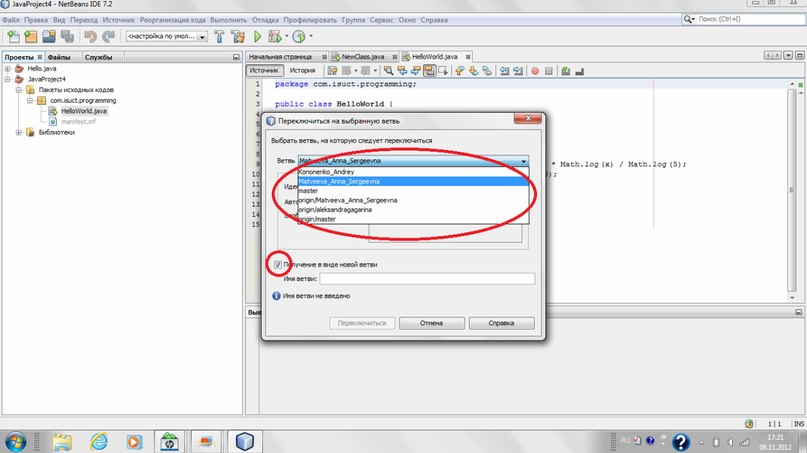This screenshot has height=453, width=807.
Task: Select master branch in list
Action: (x=413, y=191)
